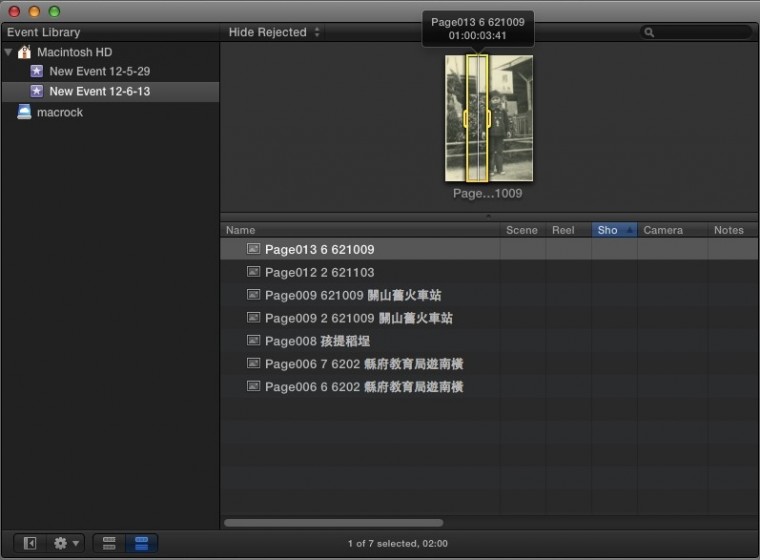The height and width of the screenshot is (560, 760).
Task: Click the horizontal scrollbar in clip list
Action: click(x=333, y=522)
